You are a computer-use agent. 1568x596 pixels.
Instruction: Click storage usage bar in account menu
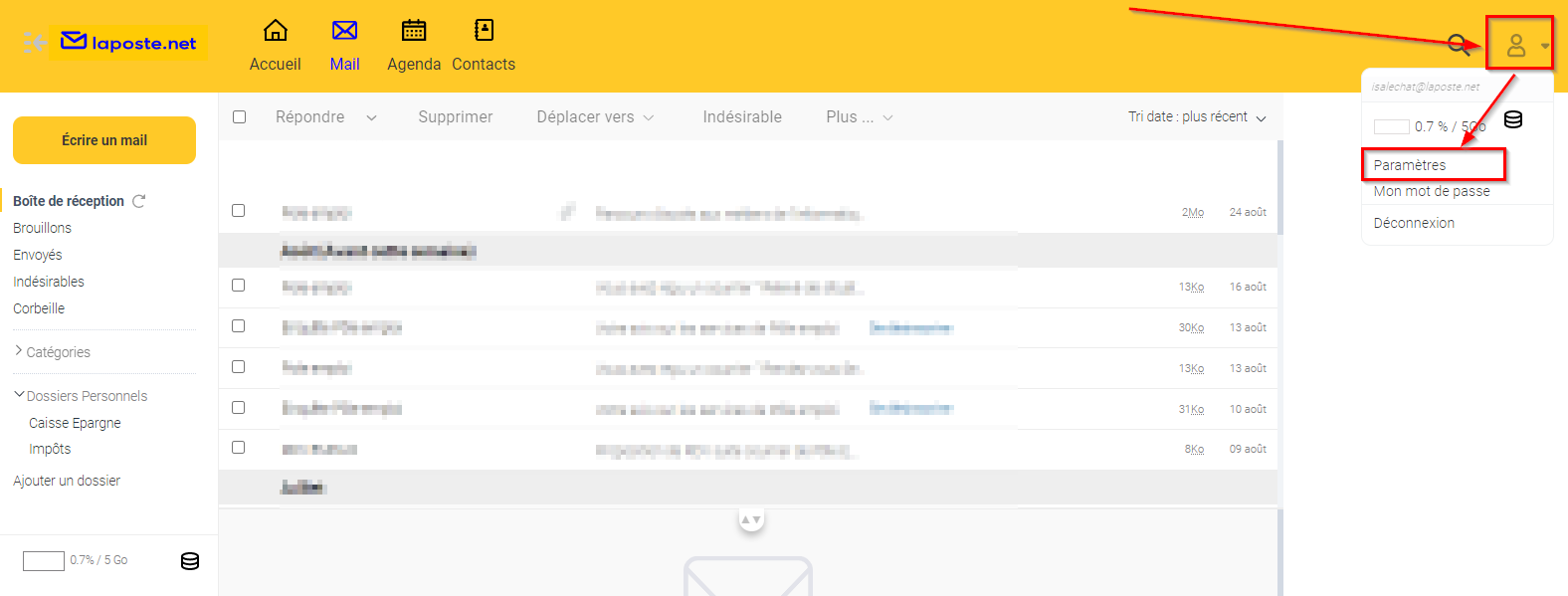(1391, 126)
